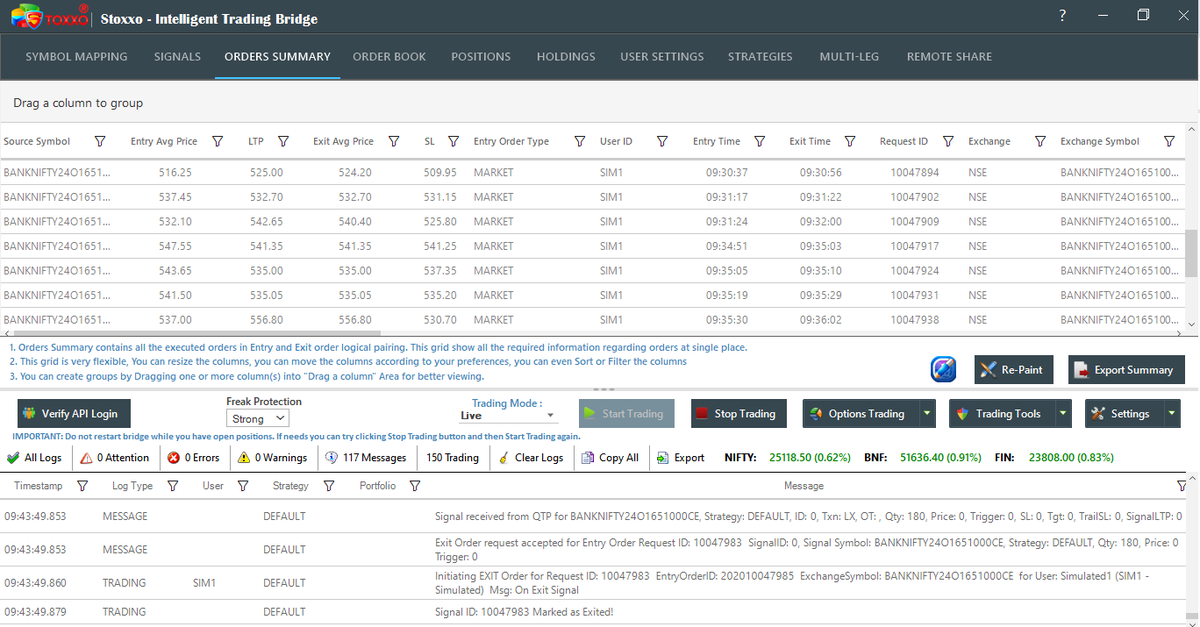Filter the Exit Avg Price column

[x=393, y=142]
